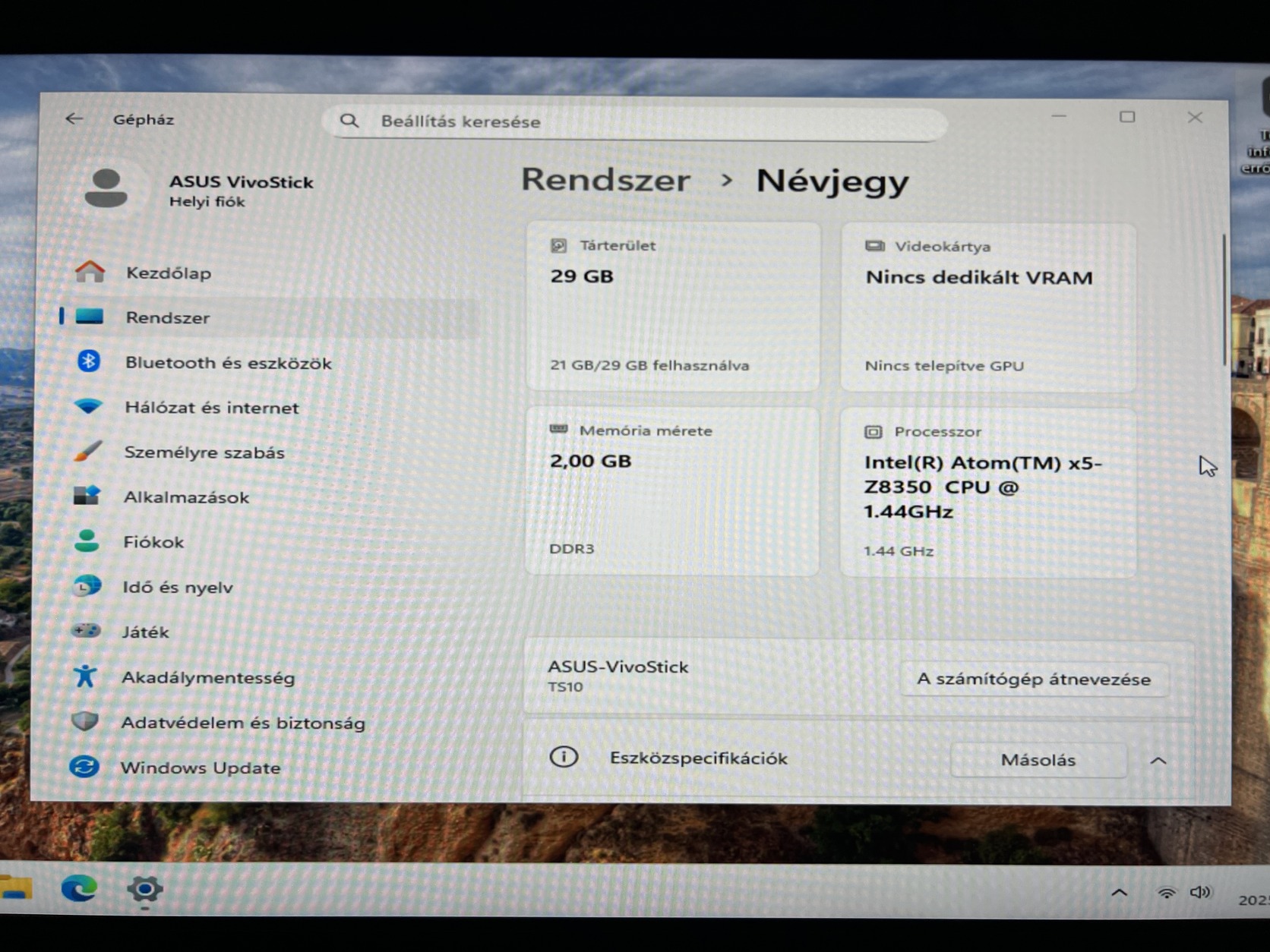
Task: Click the Beállítás keresése search field
Action: click(635, 121)
